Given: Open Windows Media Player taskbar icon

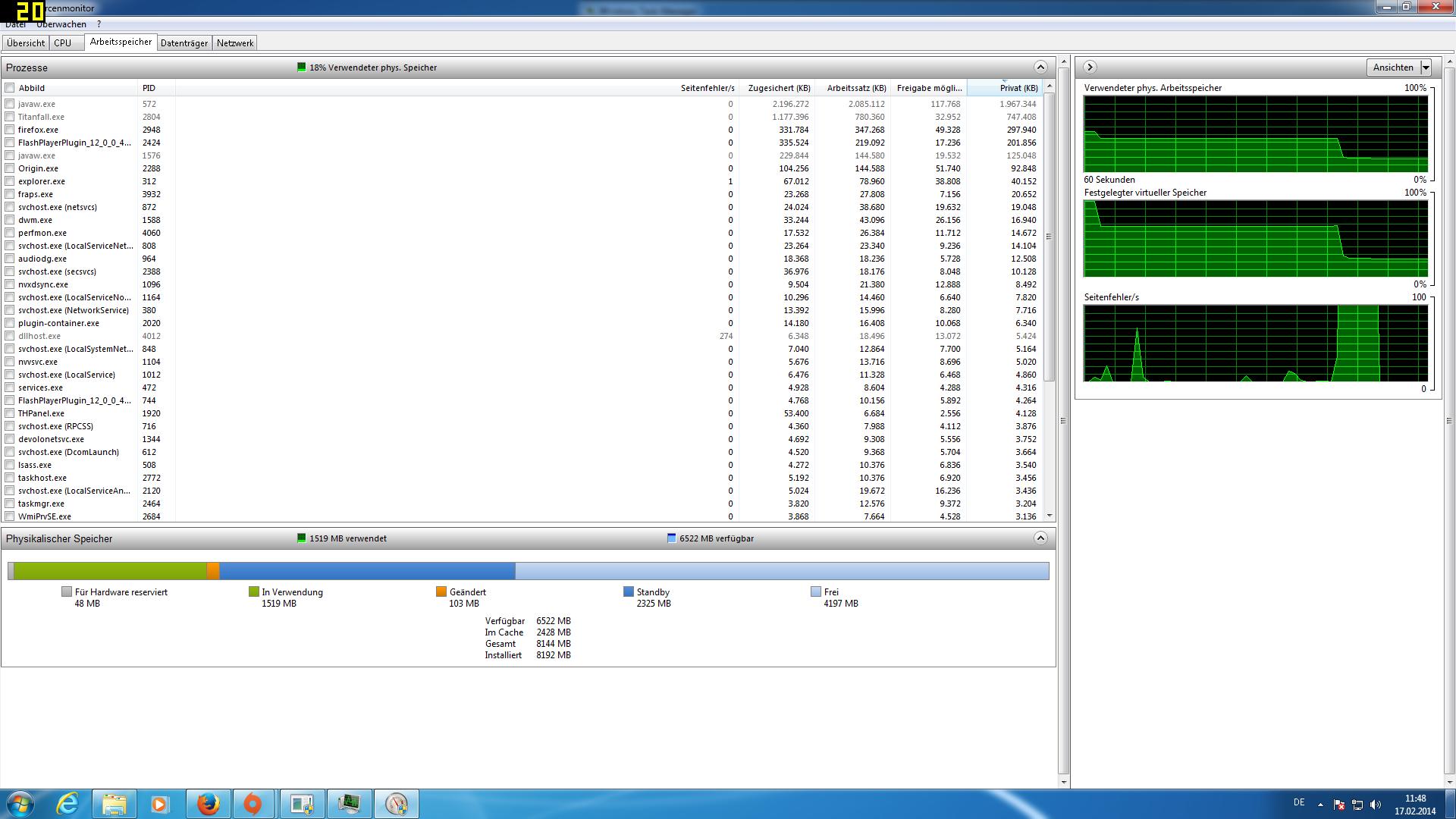Looking at the screenshot, I should click(x=159, y=804).
